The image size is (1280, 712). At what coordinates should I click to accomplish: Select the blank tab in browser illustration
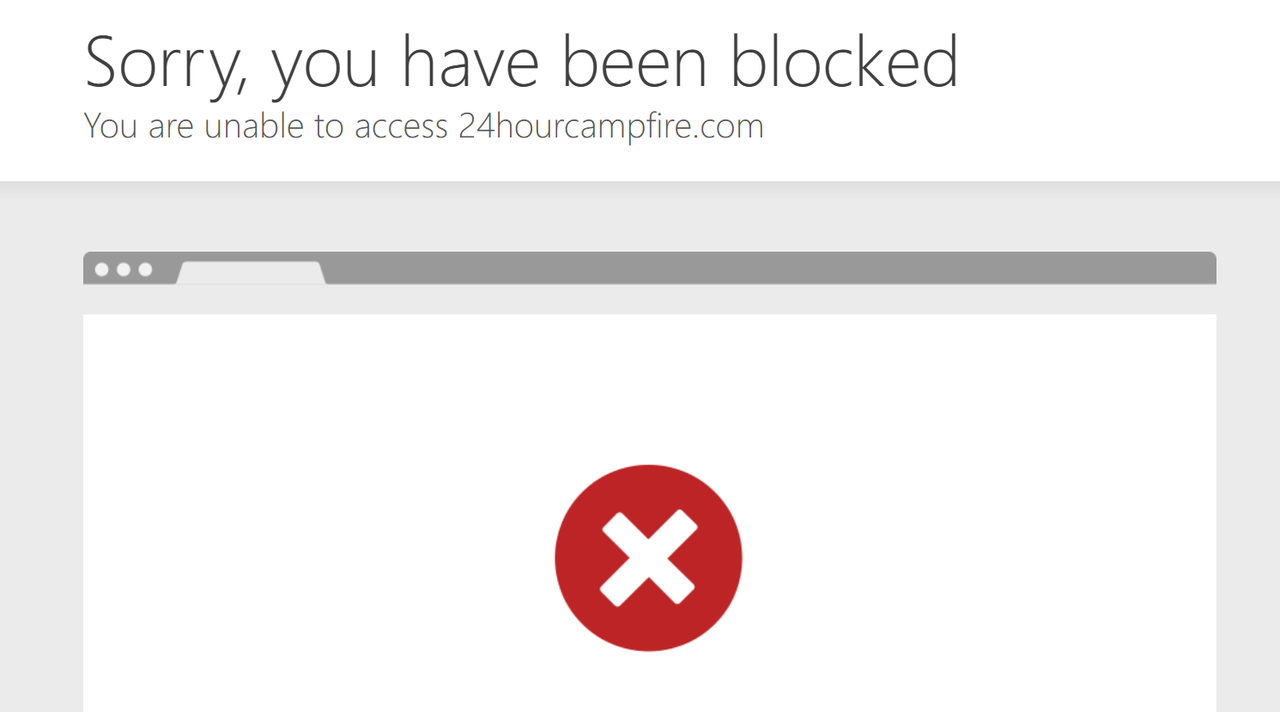[251, 273]
